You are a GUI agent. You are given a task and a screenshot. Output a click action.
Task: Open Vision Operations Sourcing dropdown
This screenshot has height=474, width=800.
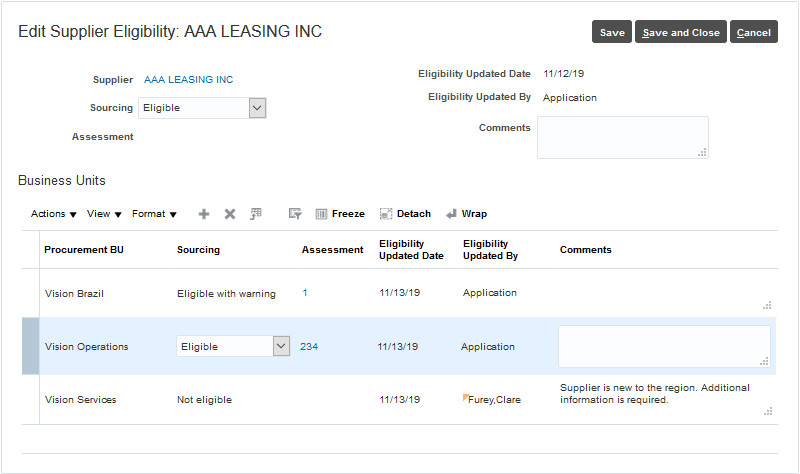281,346
